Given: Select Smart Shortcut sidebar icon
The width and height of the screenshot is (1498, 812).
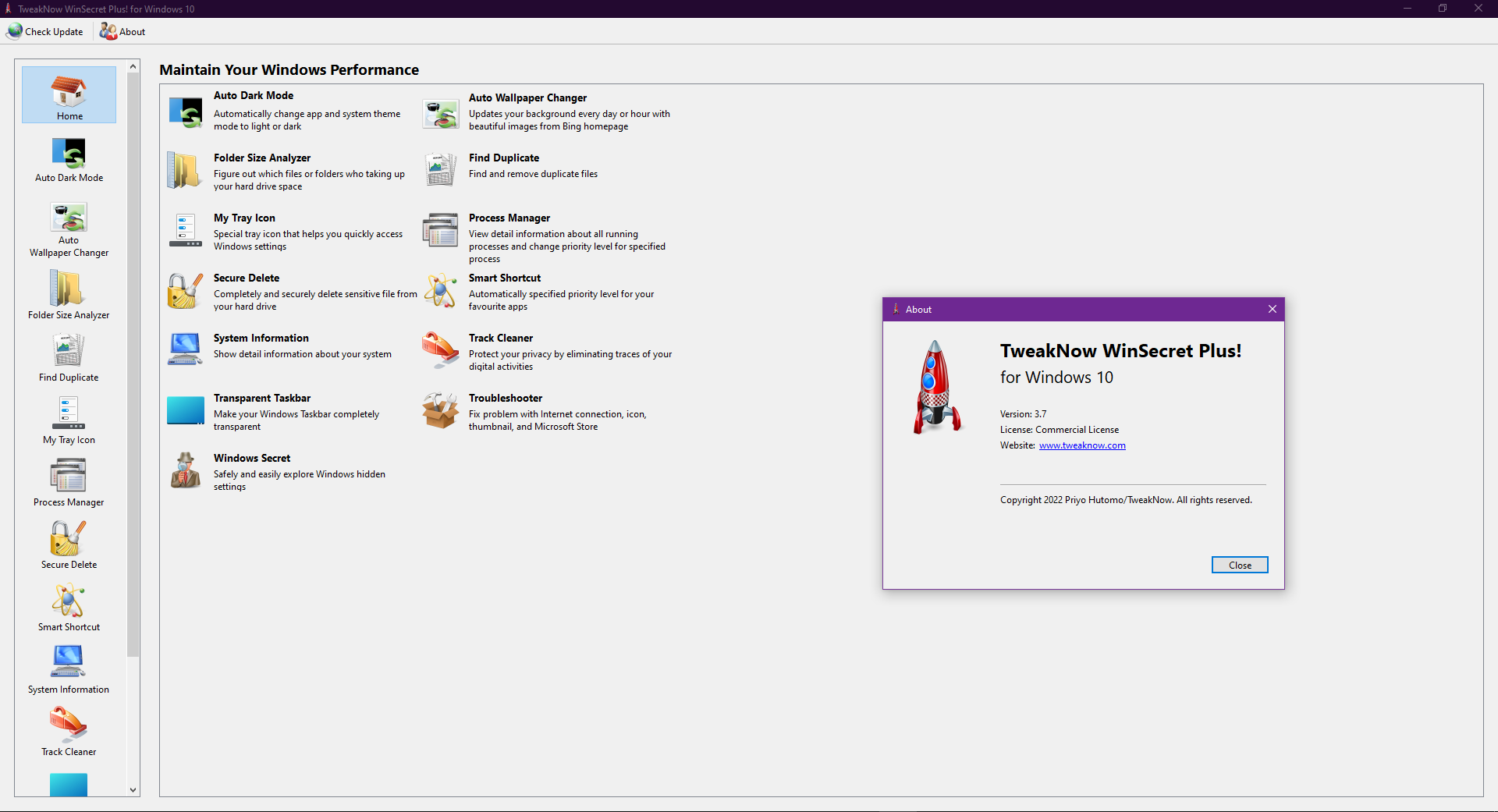Looking at the screenshot, I should [69, 607].
